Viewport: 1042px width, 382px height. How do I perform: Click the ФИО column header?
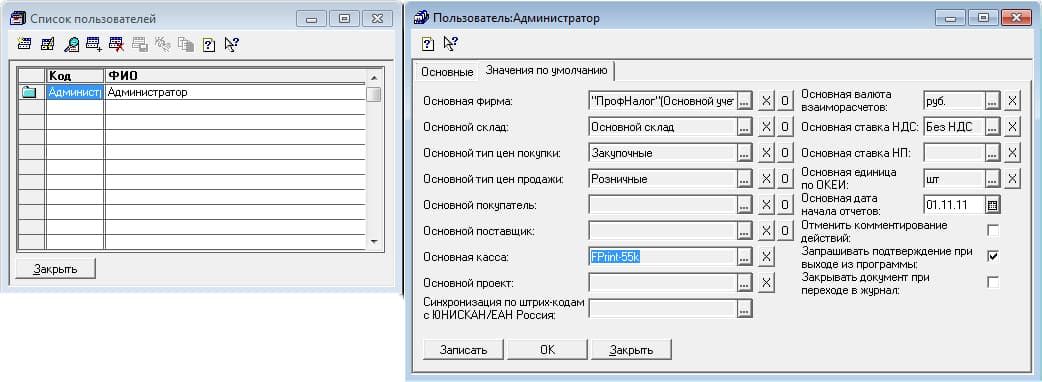(x=235, y=76)
